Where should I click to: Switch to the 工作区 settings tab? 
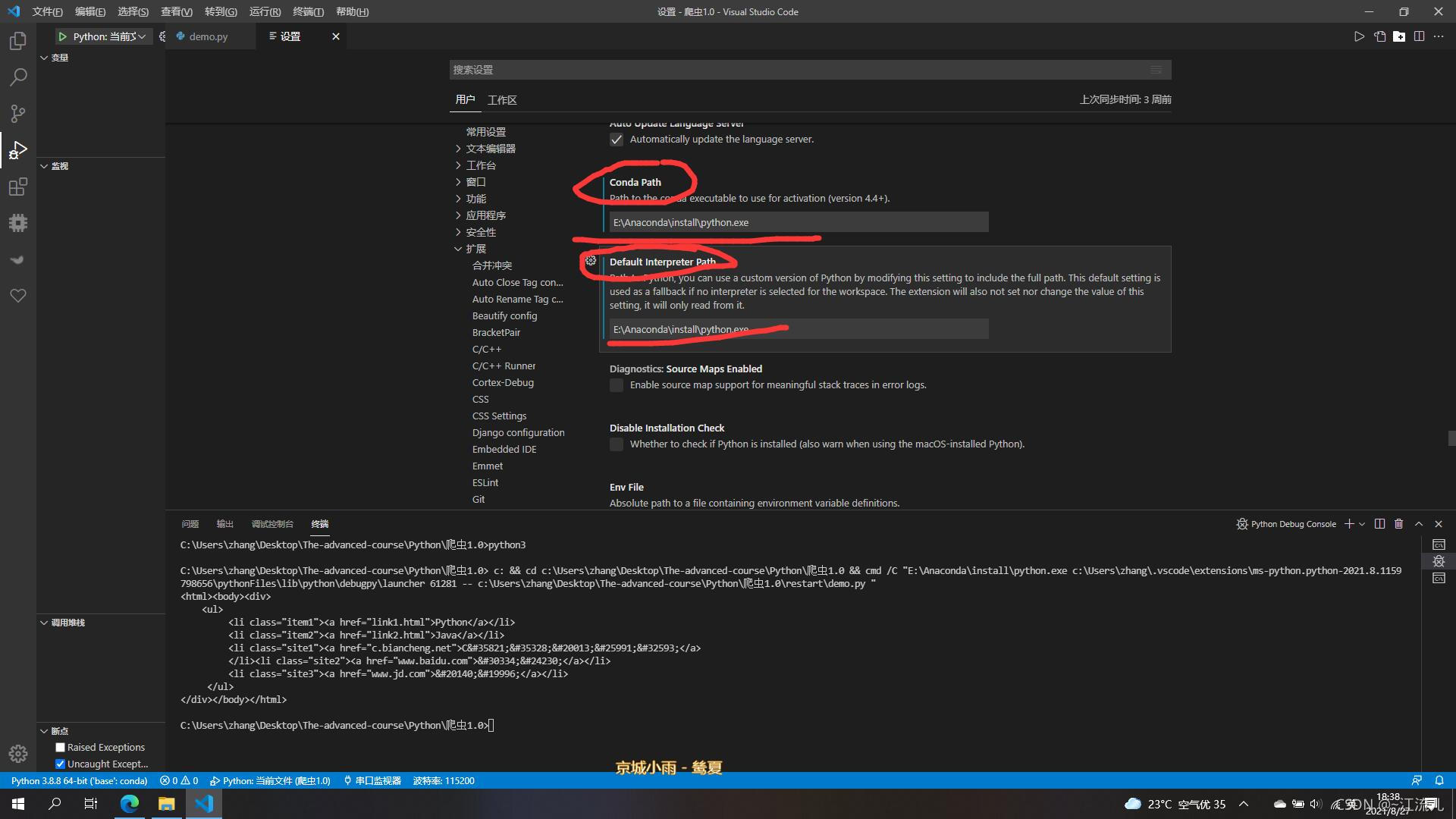[502, 100]
